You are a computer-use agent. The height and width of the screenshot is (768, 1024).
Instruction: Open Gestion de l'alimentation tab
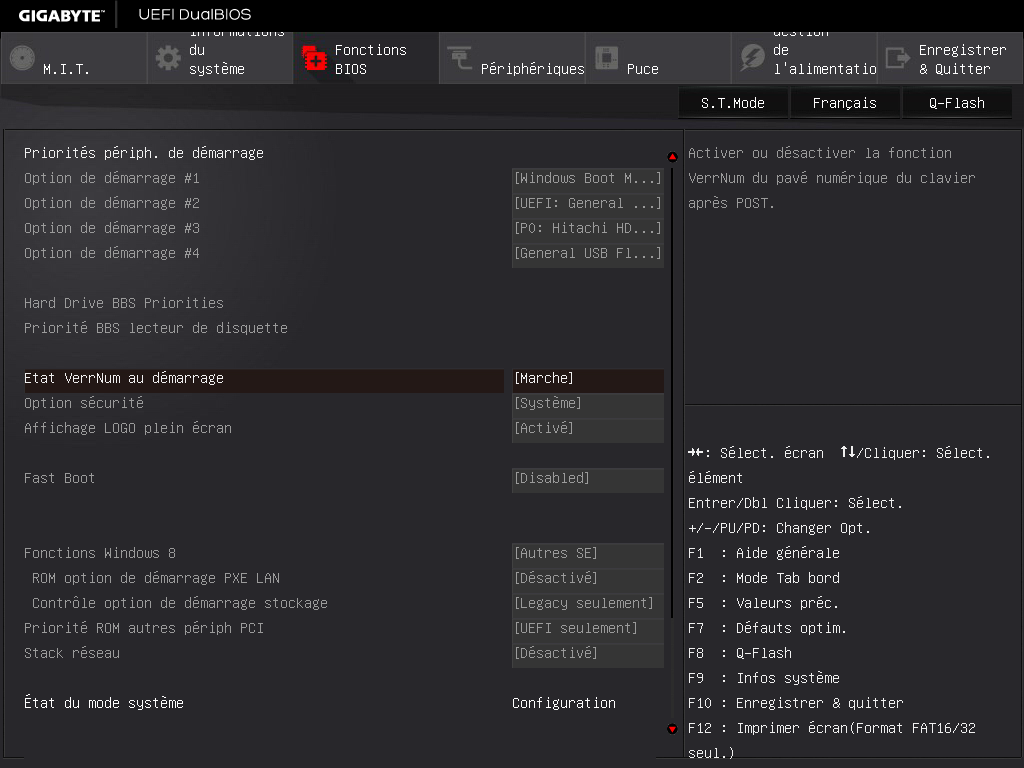pos(805,58)
